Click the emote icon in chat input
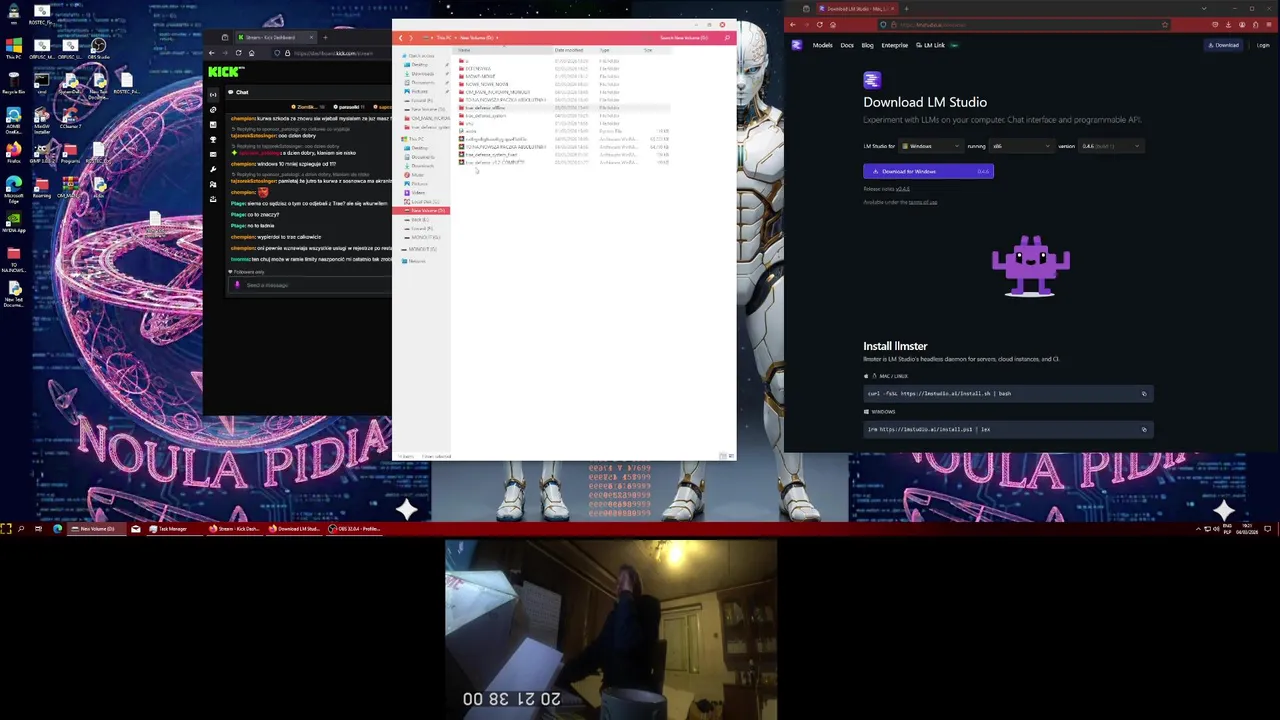This screenshot has height=720, width=1280. (237, 285)
